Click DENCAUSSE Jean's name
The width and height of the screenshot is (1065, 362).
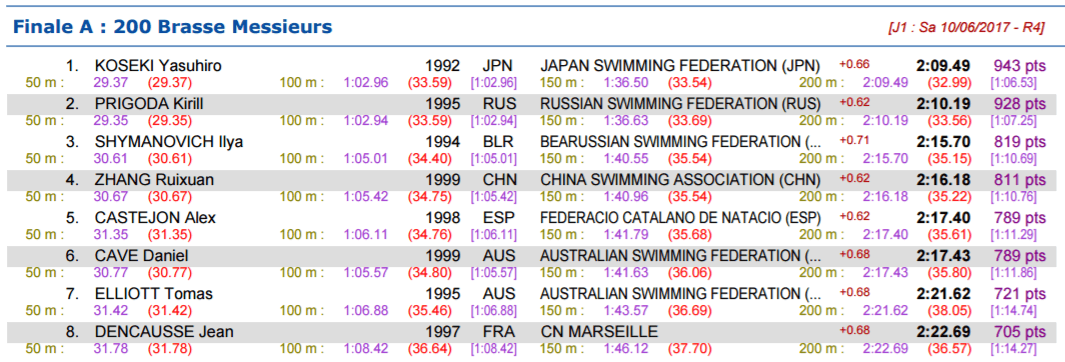(164, 332)
